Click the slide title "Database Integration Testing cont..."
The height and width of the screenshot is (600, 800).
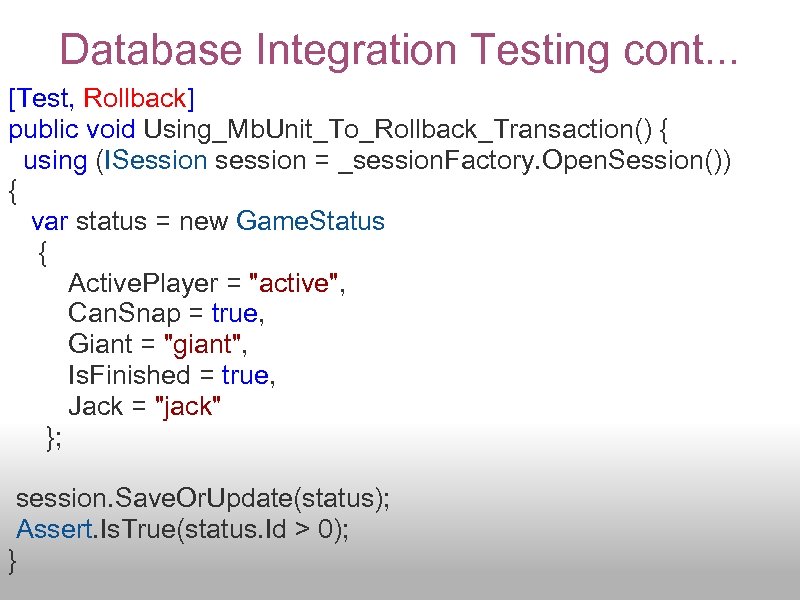[x=399, y=49]
